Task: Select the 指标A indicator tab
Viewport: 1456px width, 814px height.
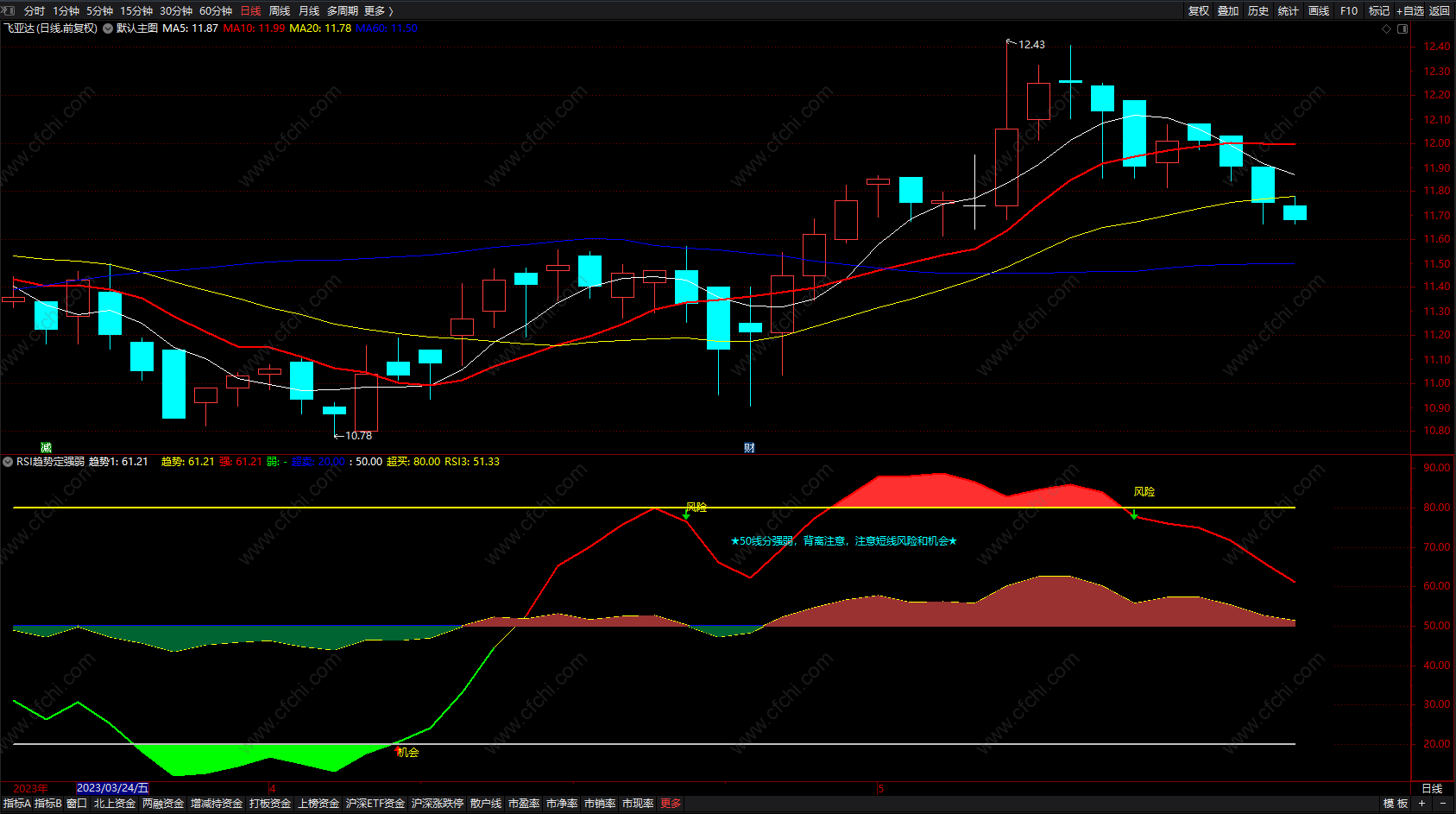Action: (x=17, y=804)
